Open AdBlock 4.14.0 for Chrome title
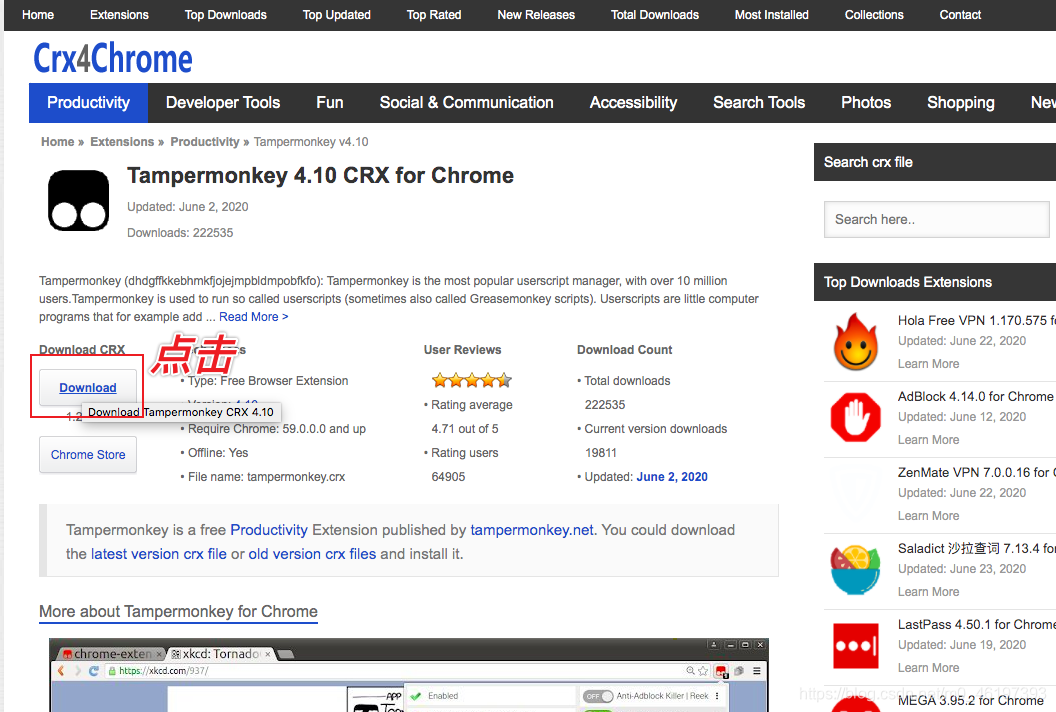This screenshot has height=712, width=1056. (975, 397)
